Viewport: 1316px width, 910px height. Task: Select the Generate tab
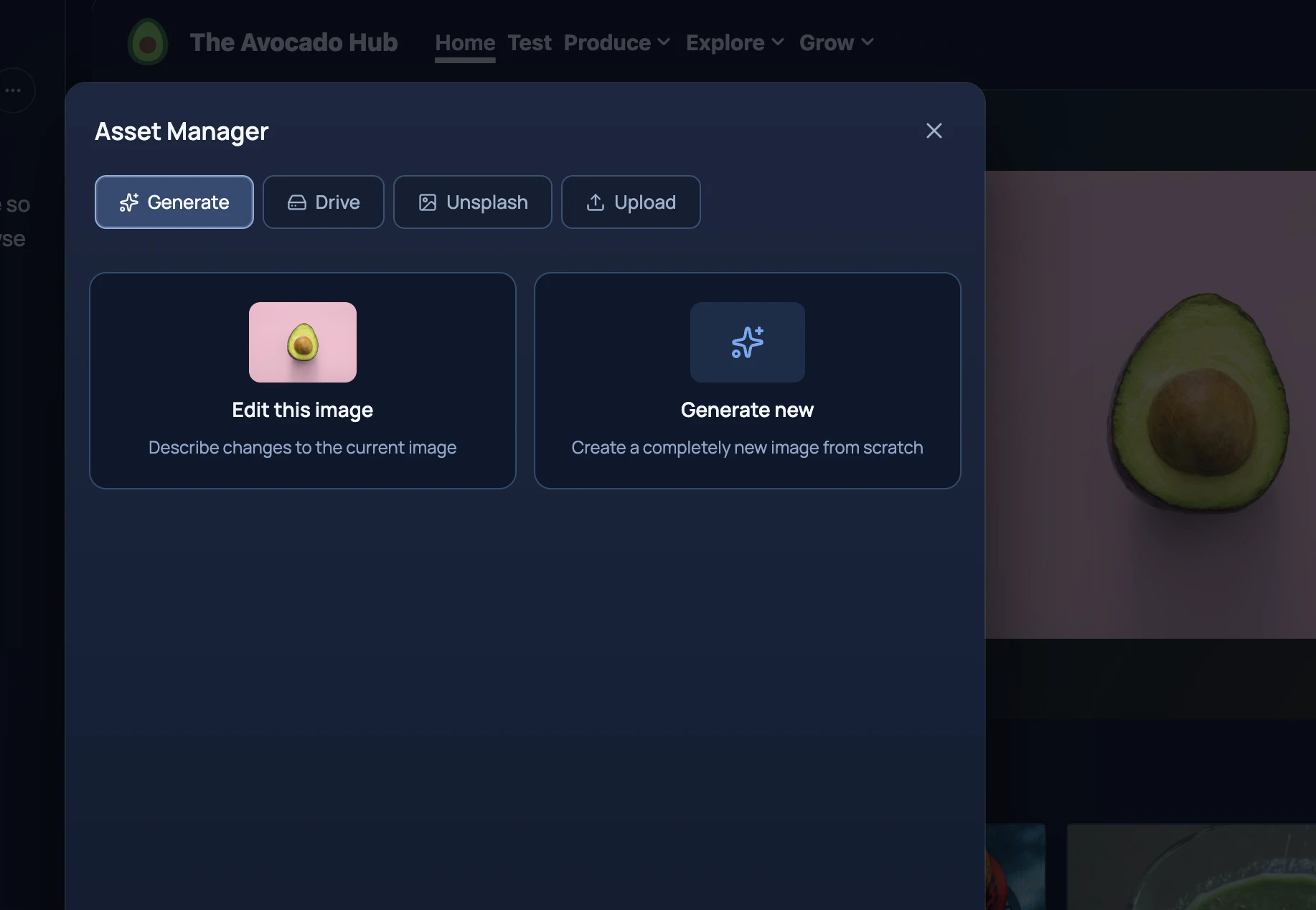coord(174,202)
